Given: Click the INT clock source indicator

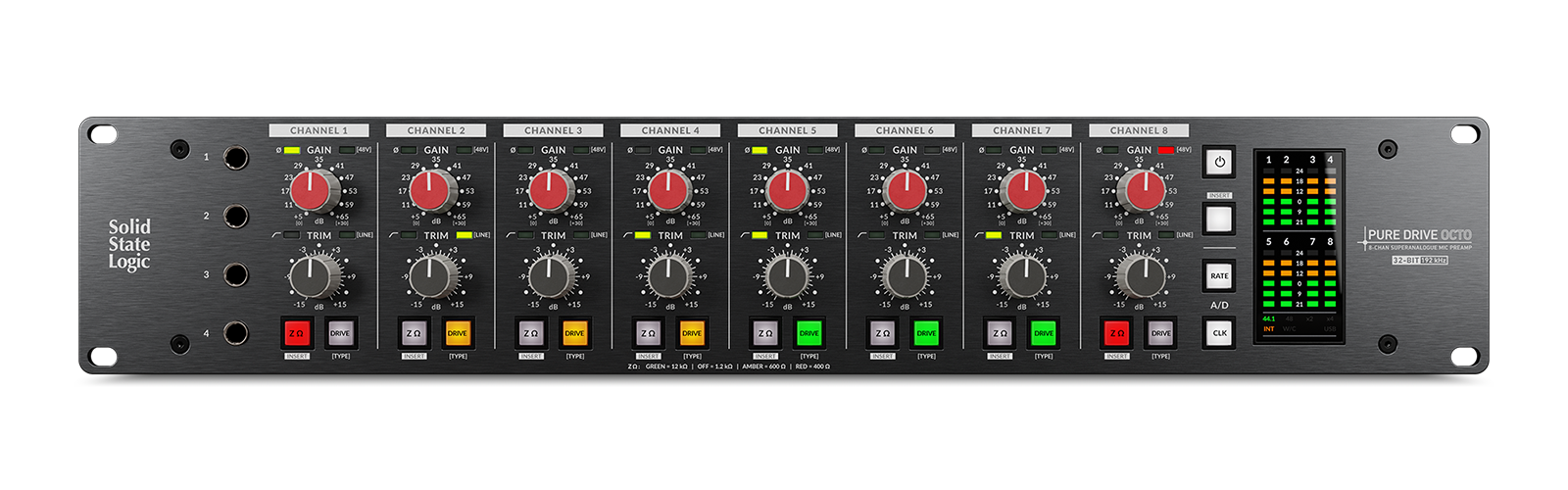Looking at the screenshot, I should [x=1269, y=328].
